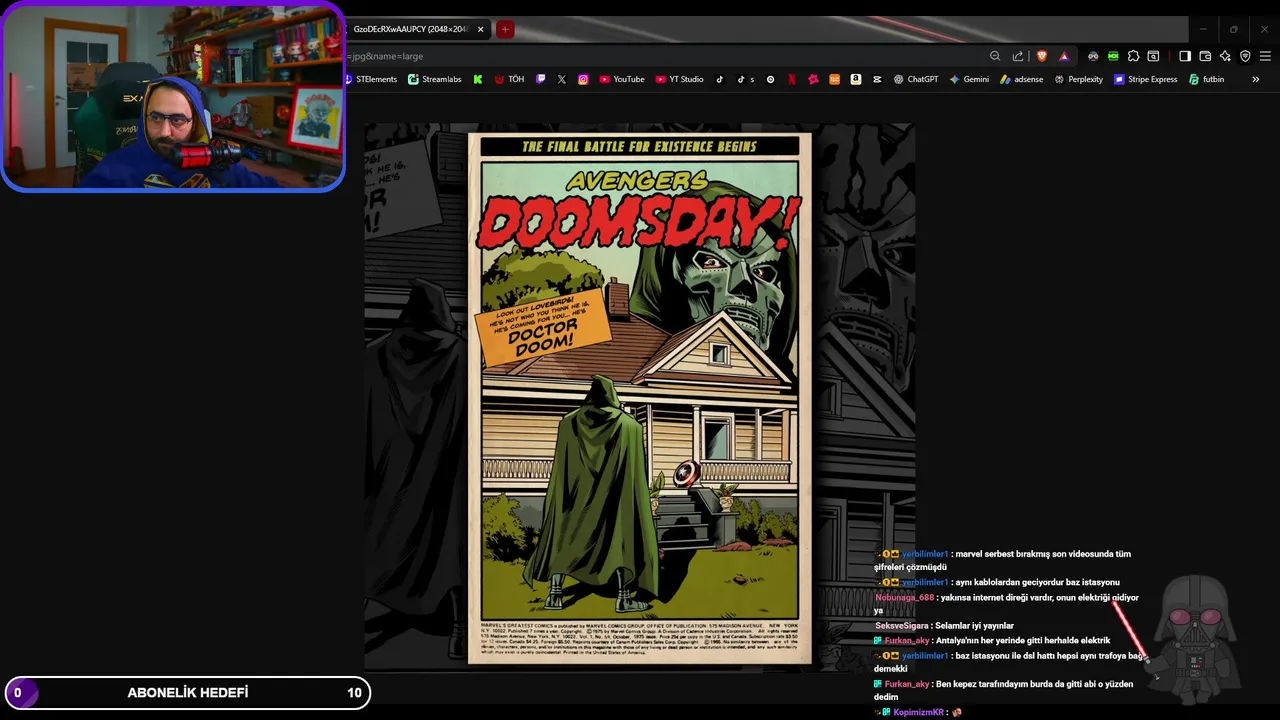Close the GzoDEcRXwAAUPCY image tab
Image resolution: width=1280 pixels, height=720 pixels.
(480, 29)
